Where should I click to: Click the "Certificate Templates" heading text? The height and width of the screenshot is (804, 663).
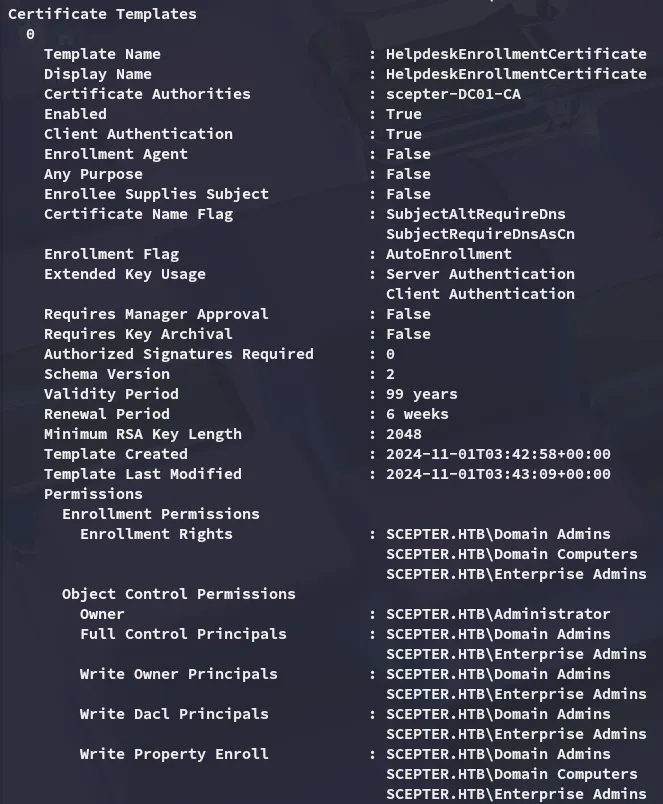pyautogui.click(x=102, y=14)
